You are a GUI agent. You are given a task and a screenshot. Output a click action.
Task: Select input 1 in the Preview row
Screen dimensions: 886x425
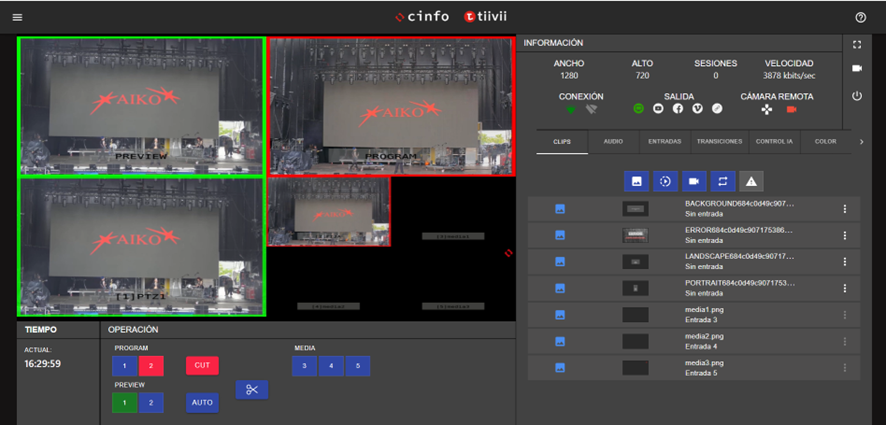click(x=125, y=403)
